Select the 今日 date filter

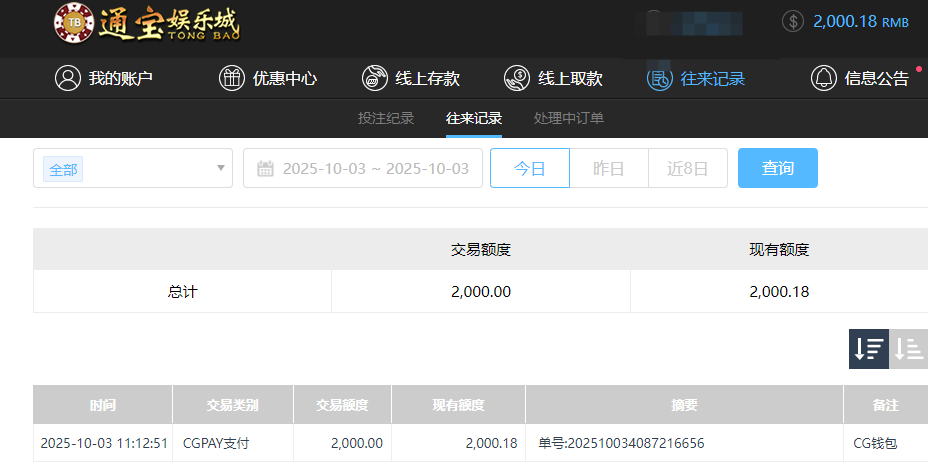pyautogui.click(x=529, y=168)
